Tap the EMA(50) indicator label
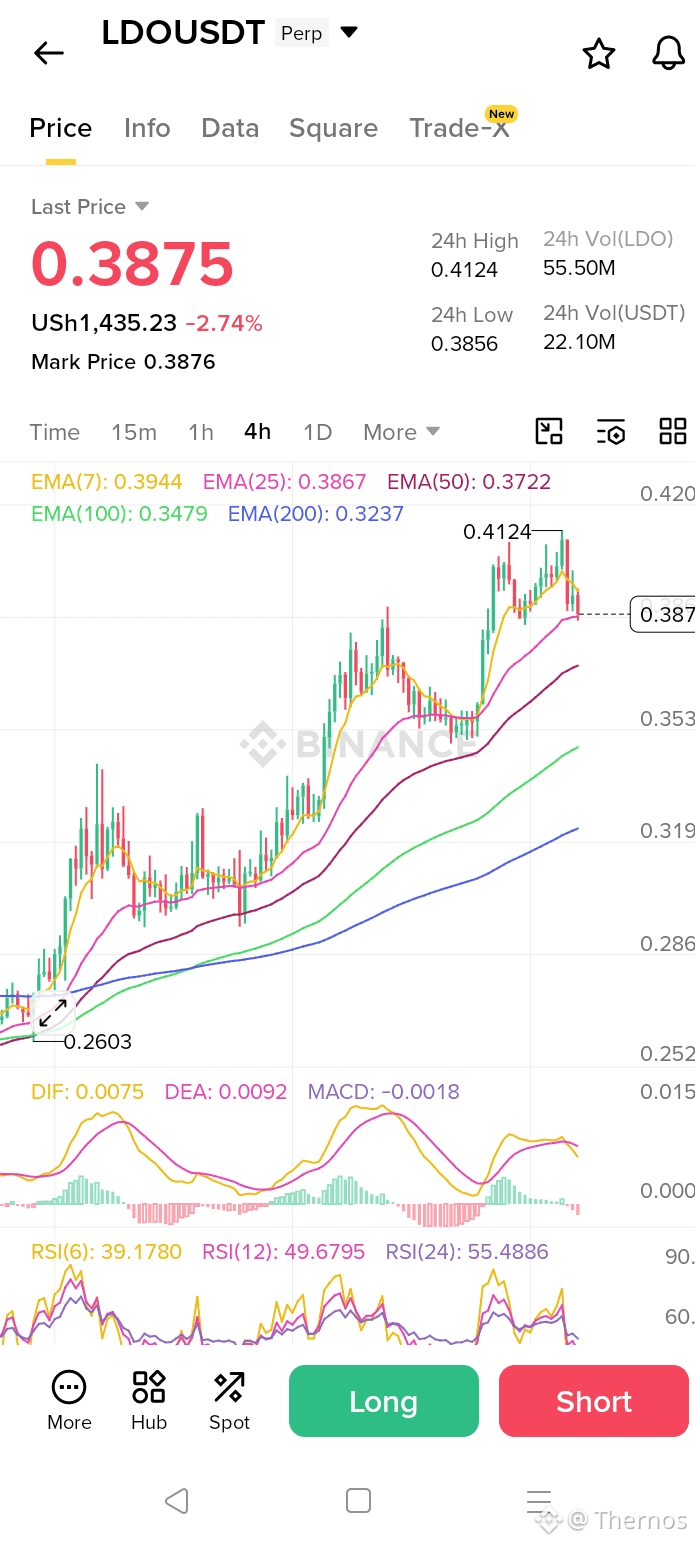This screenshot has width=695, height=1545. click(469, 482)
